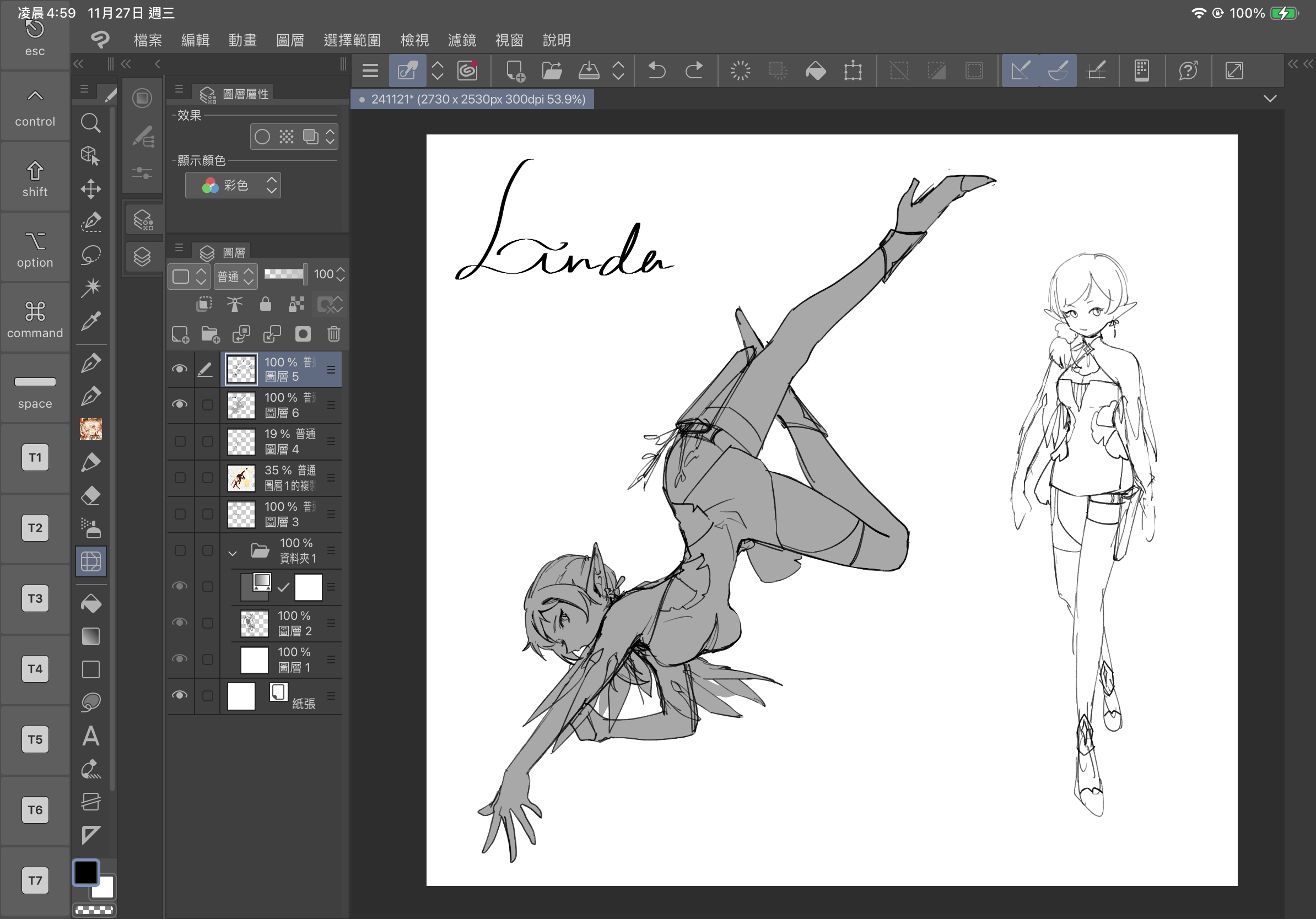Screen dimensions: 1316x919
Task: Show 資料夾 1 folder visibility box
Action: click(180, 550)
